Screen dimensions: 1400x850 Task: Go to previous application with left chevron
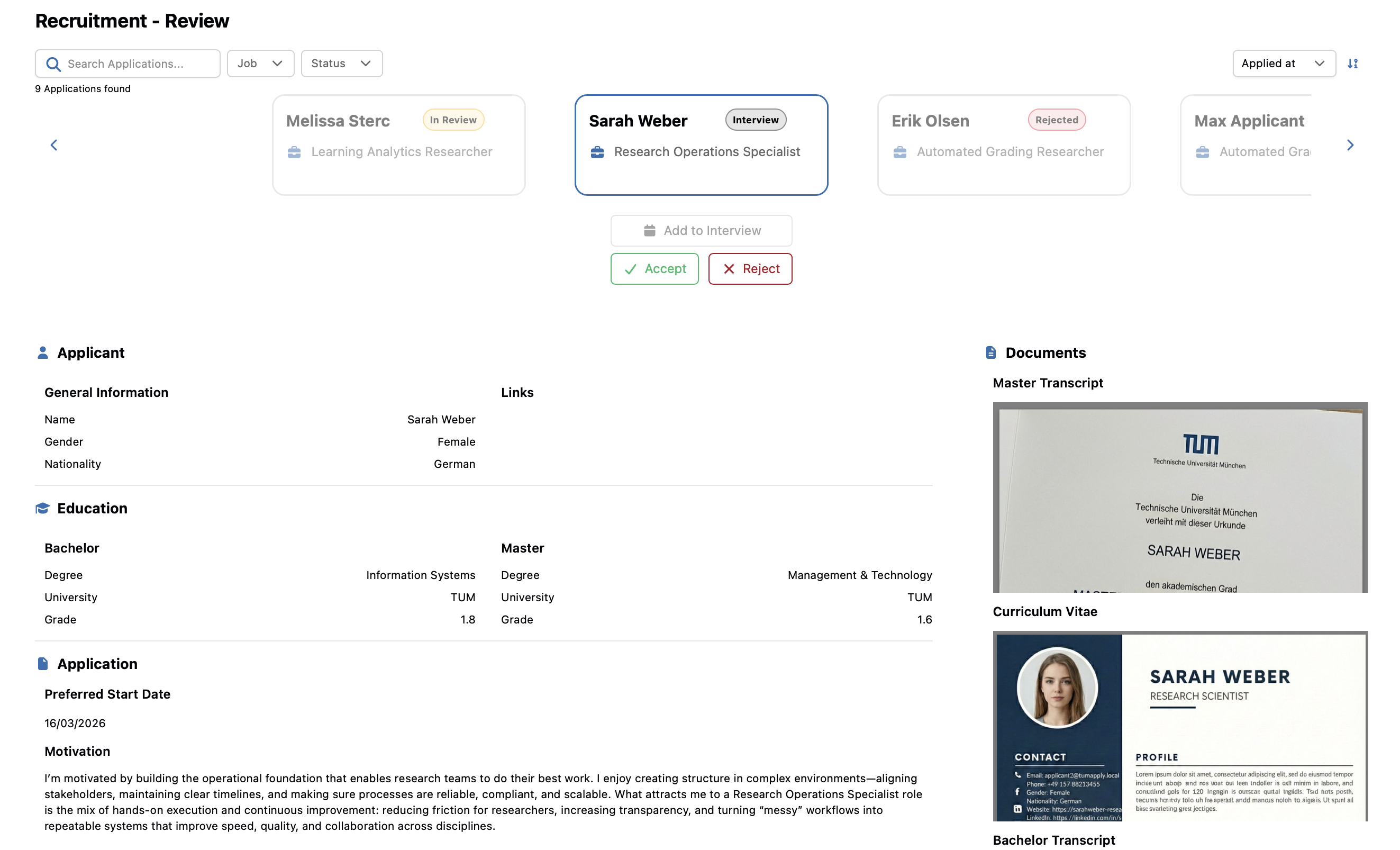pos(54,146)
